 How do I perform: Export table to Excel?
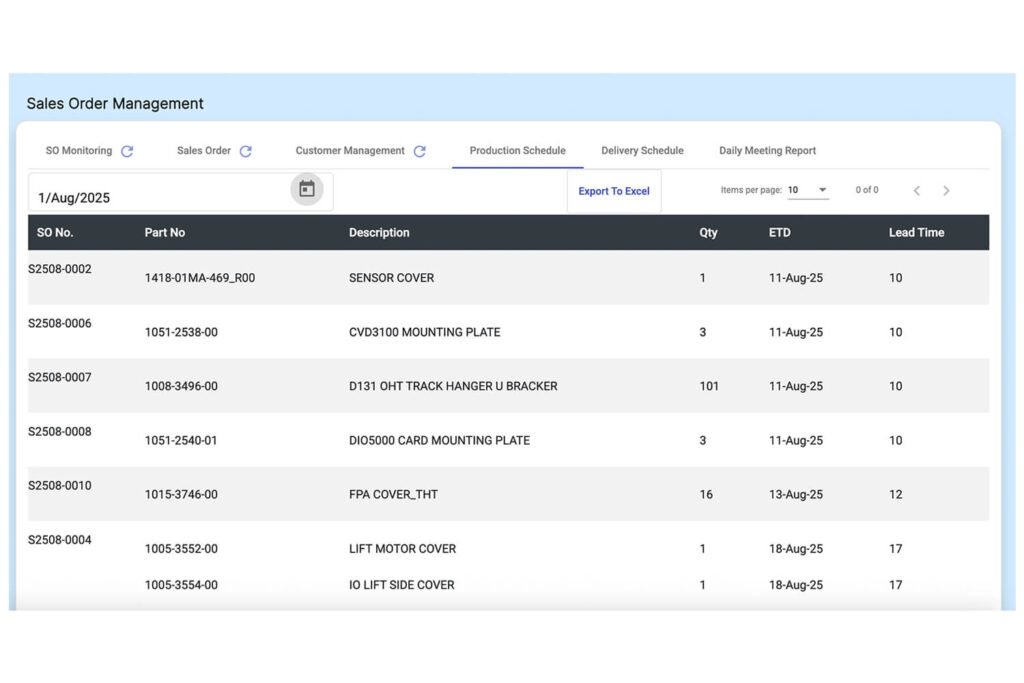pos(614,191)
